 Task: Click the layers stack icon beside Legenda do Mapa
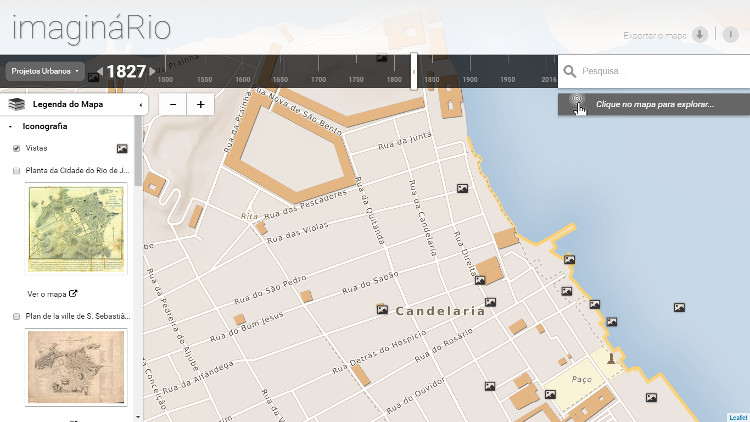coord(16,104)
